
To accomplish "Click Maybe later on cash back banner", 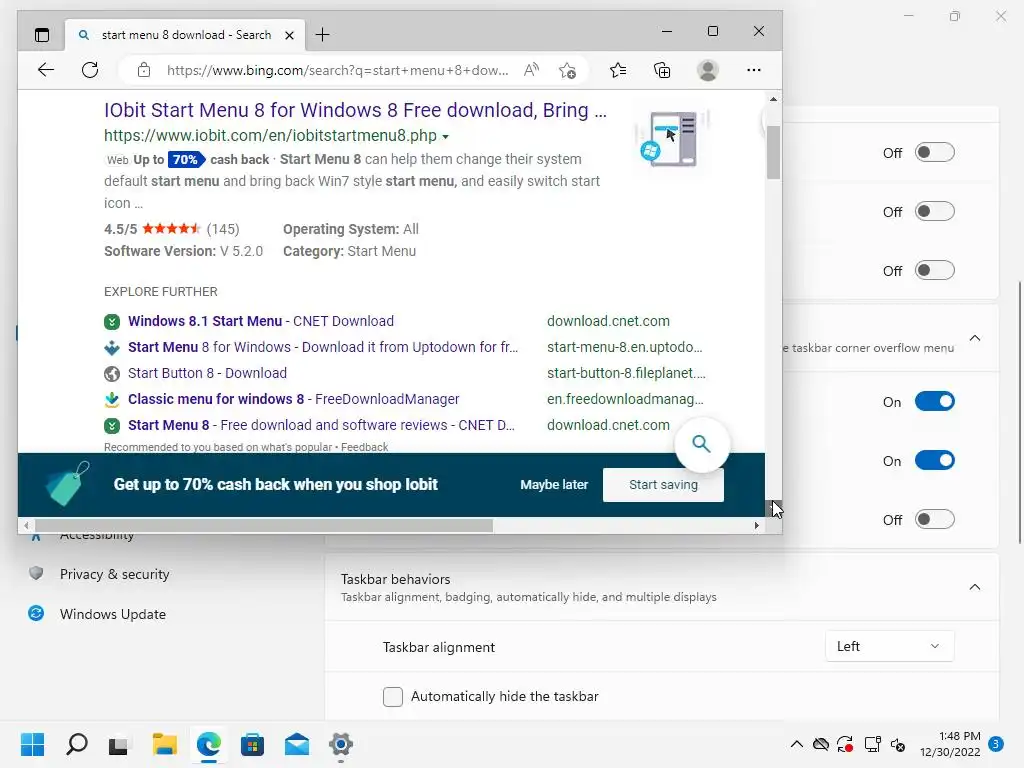I will [x=554, y=485].
